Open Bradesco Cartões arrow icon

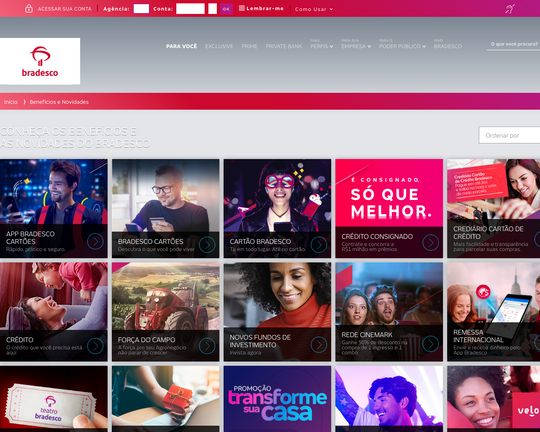click(207, 245)
